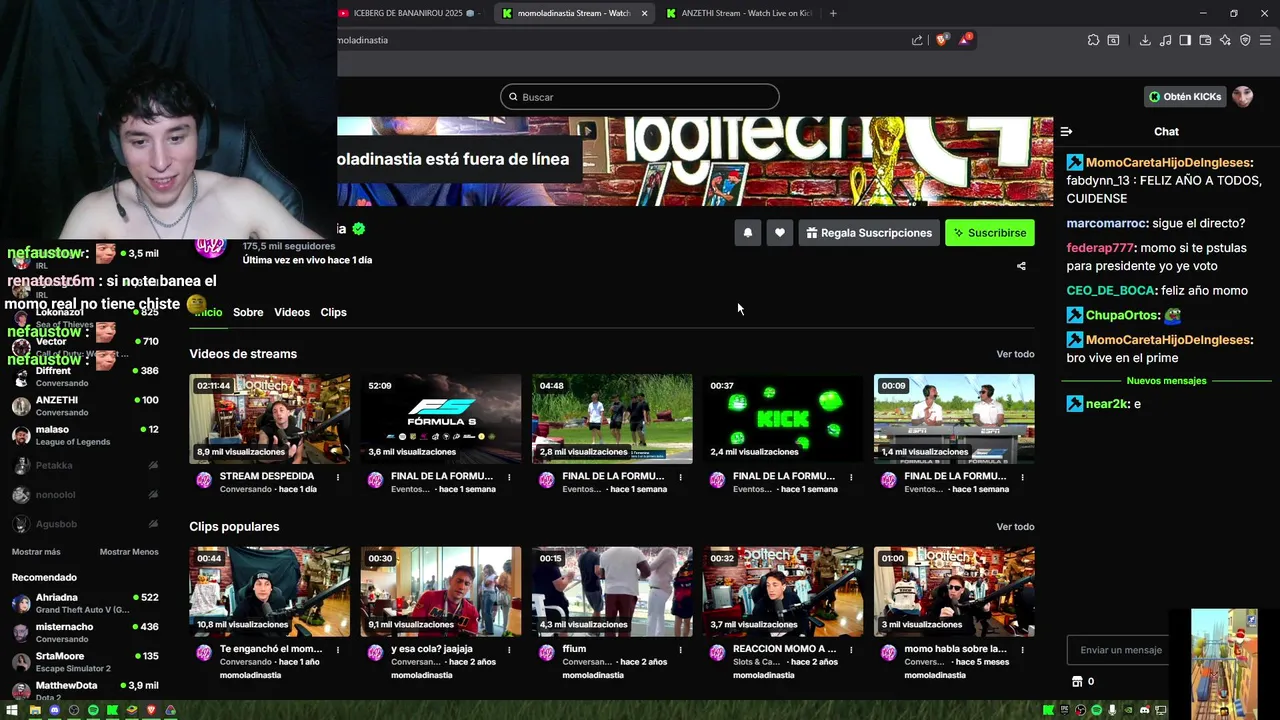The height and width of the screenshot is (720, 1280).
Task: Click the Suscribirse button
Action: click(x=990, y=233)
